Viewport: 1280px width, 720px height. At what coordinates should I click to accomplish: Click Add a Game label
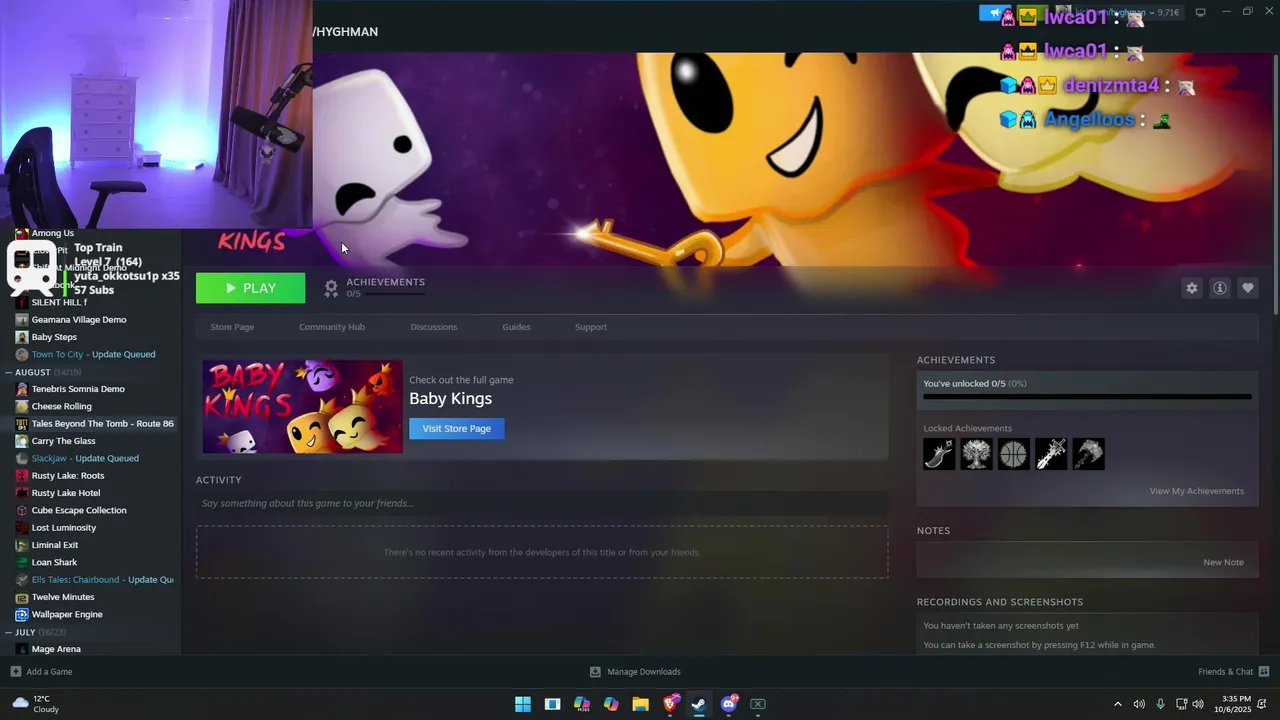(49, 672)
